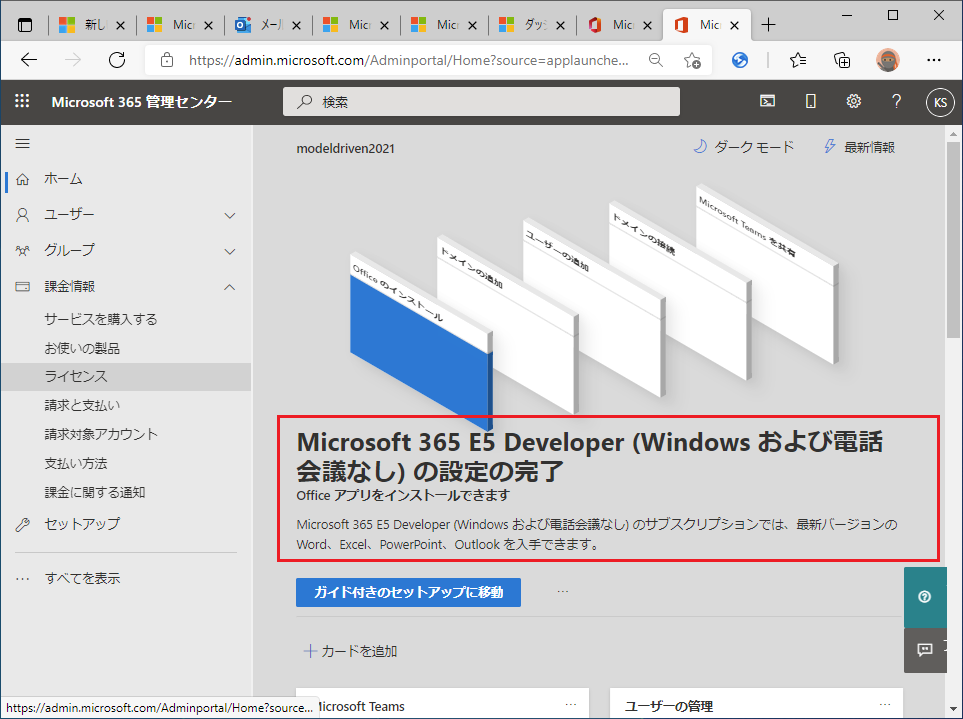Open settings gear in admin center header

point(854,101)
